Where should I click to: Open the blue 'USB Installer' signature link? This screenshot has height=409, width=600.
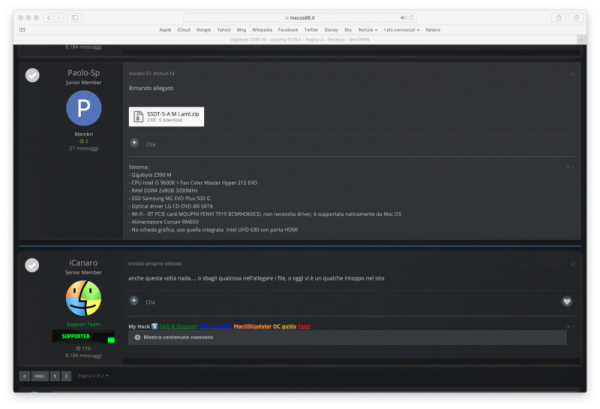pos(215,326)
